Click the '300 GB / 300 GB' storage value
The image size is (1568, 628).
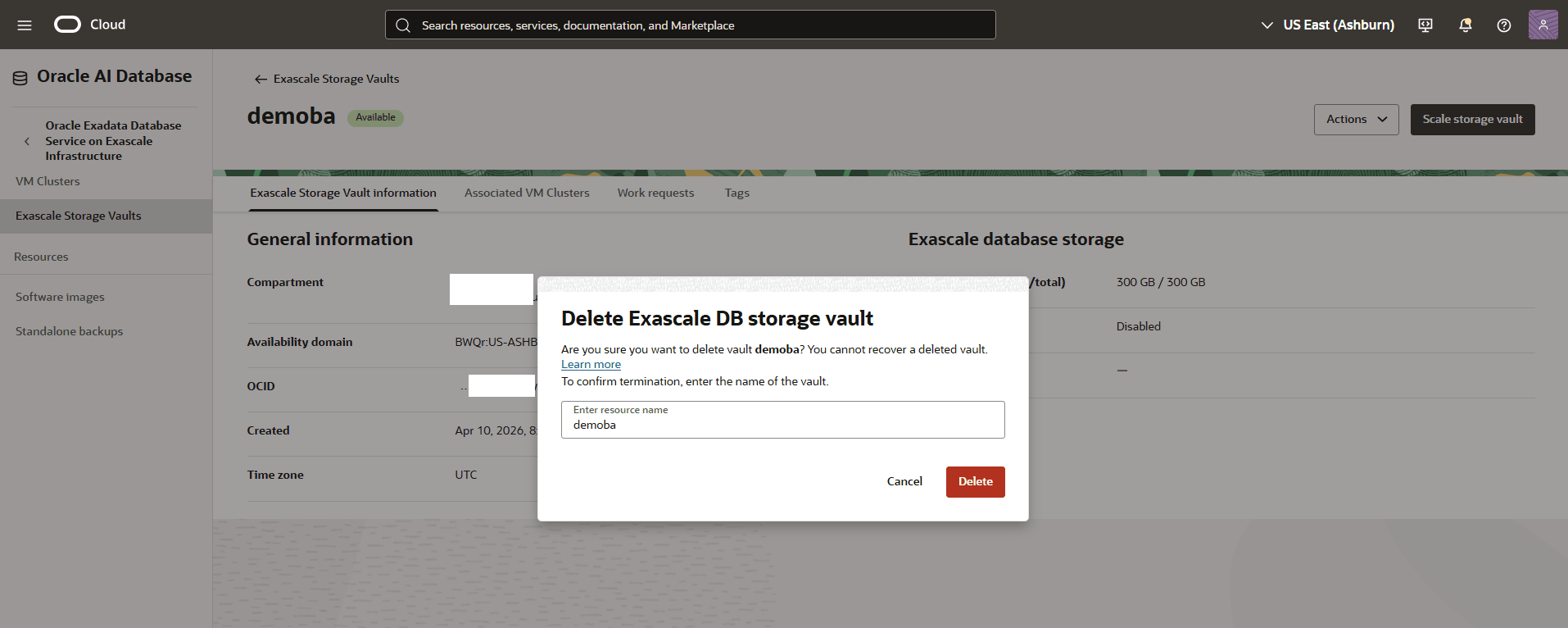pyautogui.click(x=1160, y=283)
